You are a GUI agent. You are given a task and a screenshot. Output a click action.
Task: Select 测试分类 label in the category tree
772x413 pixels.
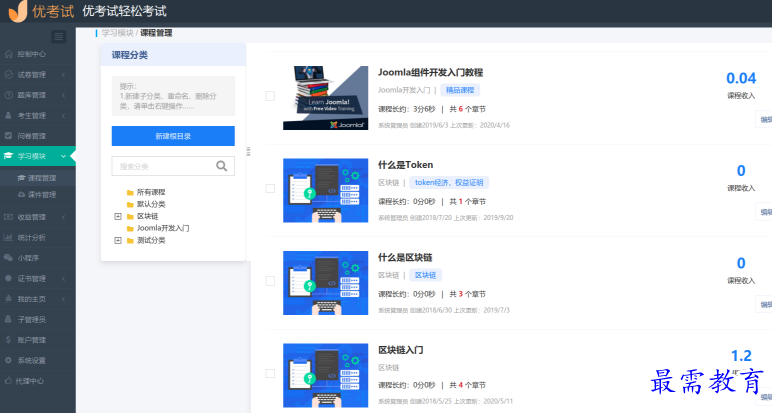click(x=151, y=240)
